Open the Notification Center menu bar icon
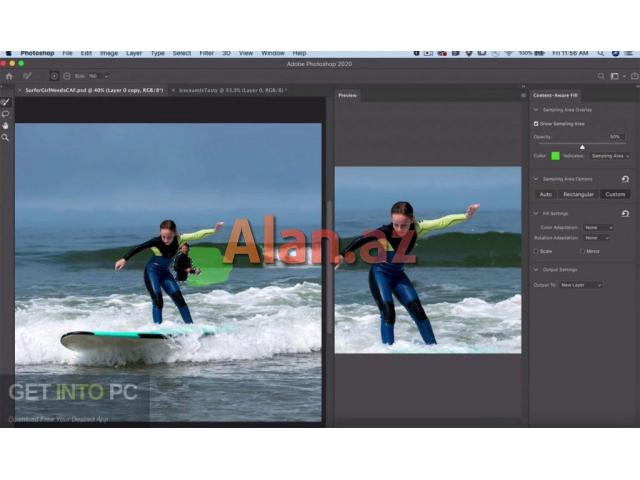640x480 pixels. point(629,53)
